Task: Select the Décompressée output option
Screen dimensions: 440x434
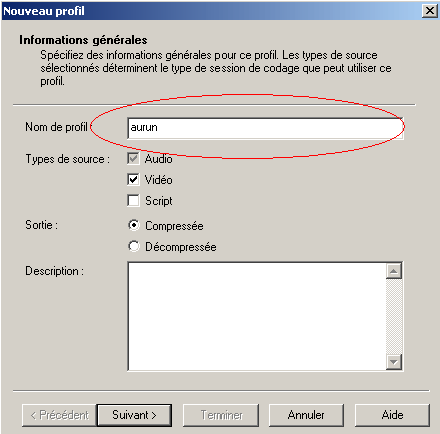Action: (x=134, y=246)
